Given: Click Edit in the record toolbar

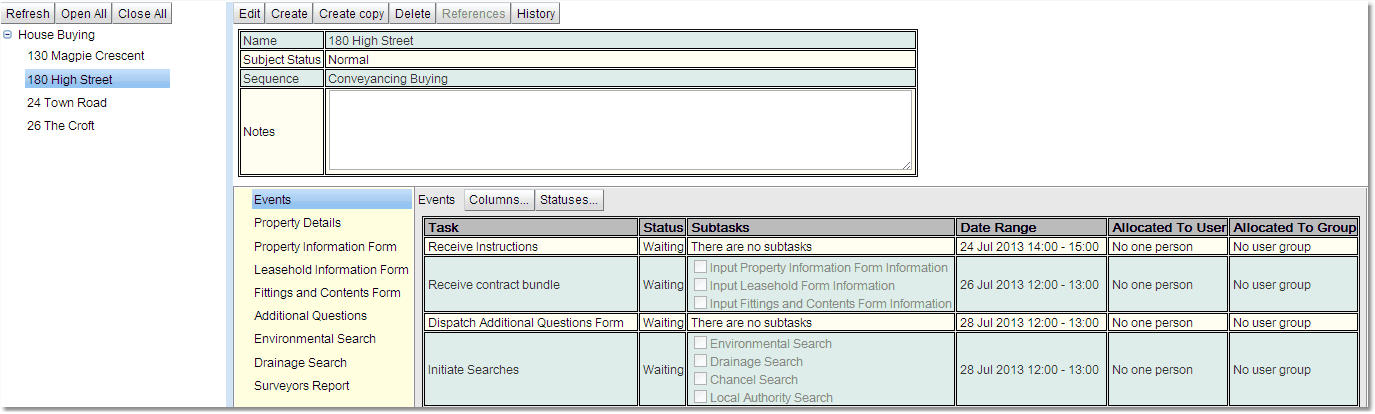Looking at the screenshot, I should tap(250, 13).
